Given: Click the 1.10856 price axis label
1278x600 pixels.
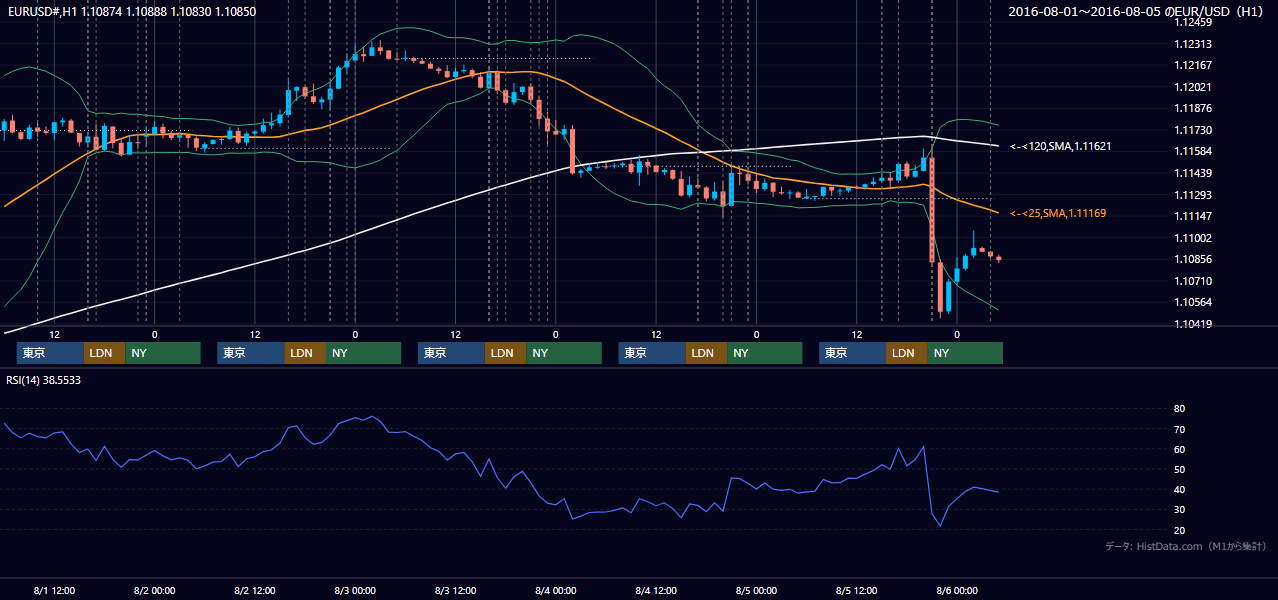Looking at the screenshot, I should pyautogui.click(x=1193, y=259).
